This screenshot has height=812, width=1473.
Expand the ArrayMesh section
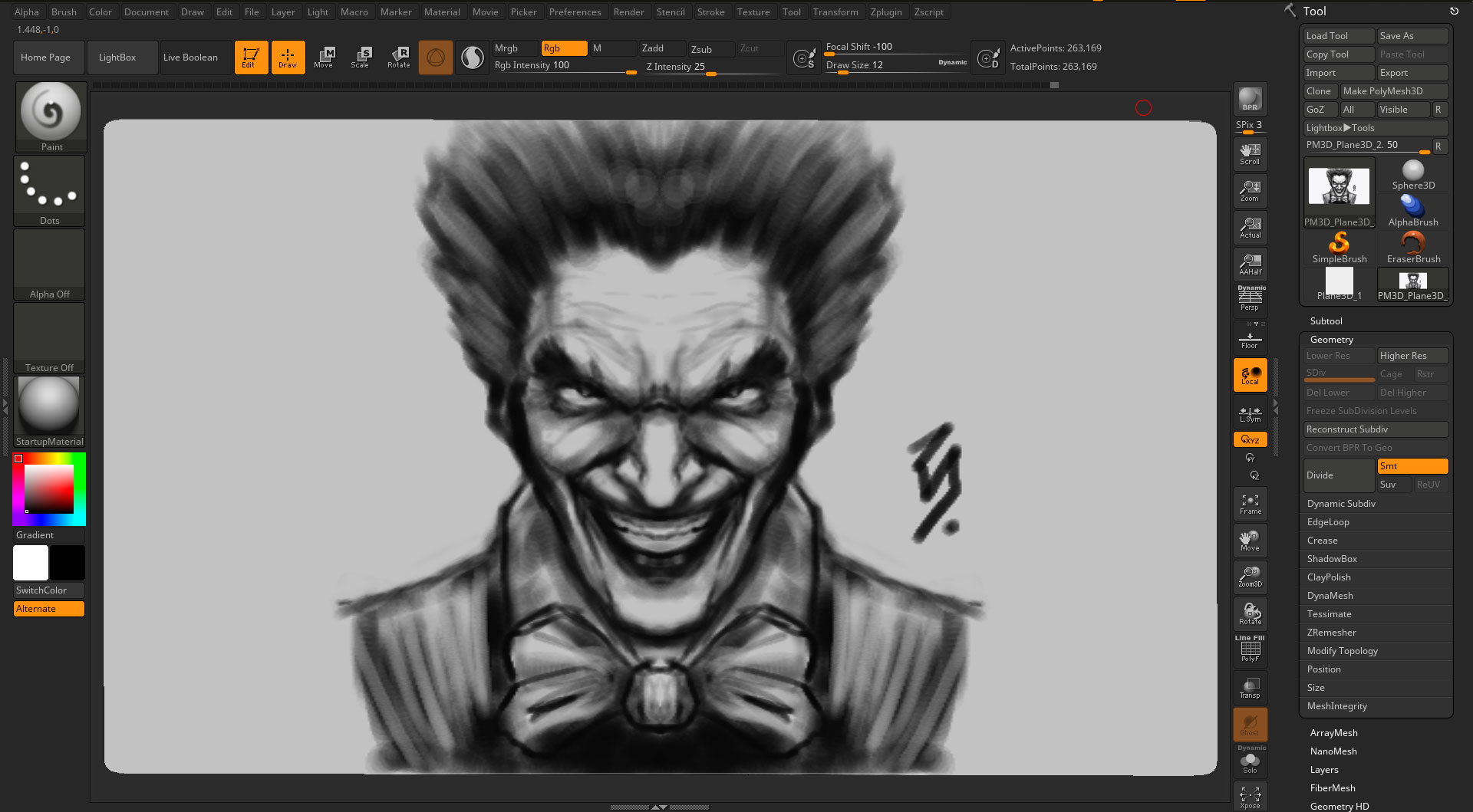coord(1333,733)
